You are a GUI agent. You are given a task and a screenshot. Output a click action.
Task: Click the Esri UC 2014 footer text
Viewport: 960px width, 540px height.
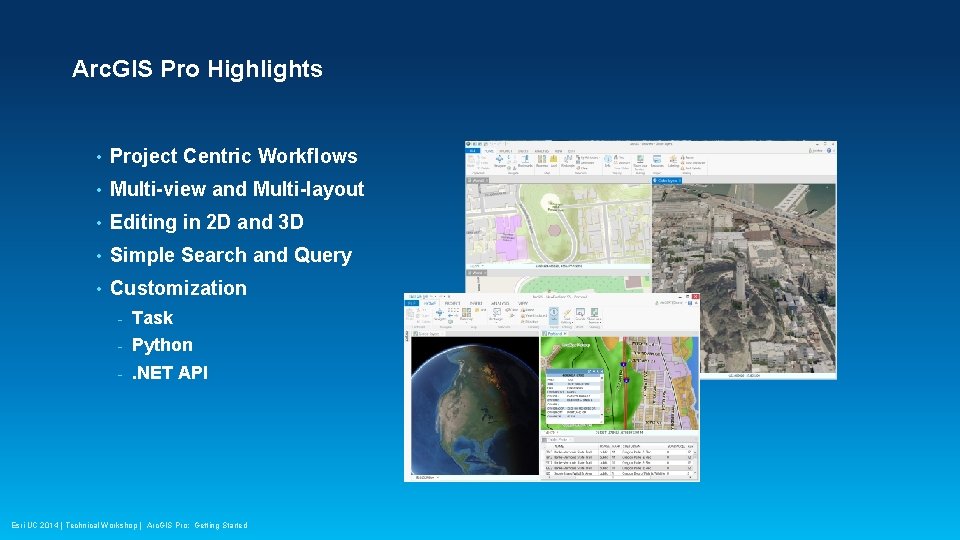point(129,525)
